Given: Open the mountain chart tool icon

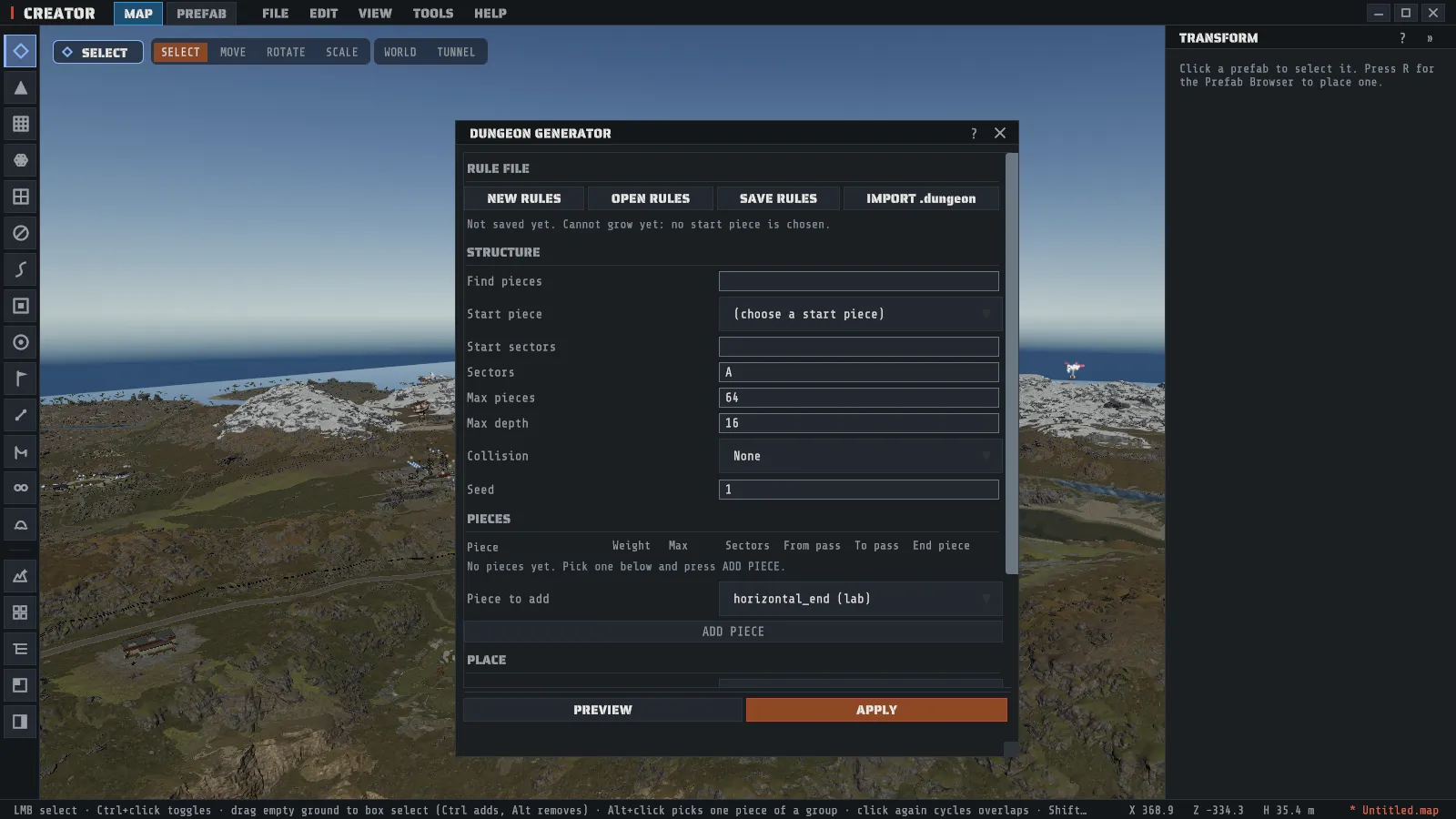Looking at the screenshot, I should click(20, 576).
